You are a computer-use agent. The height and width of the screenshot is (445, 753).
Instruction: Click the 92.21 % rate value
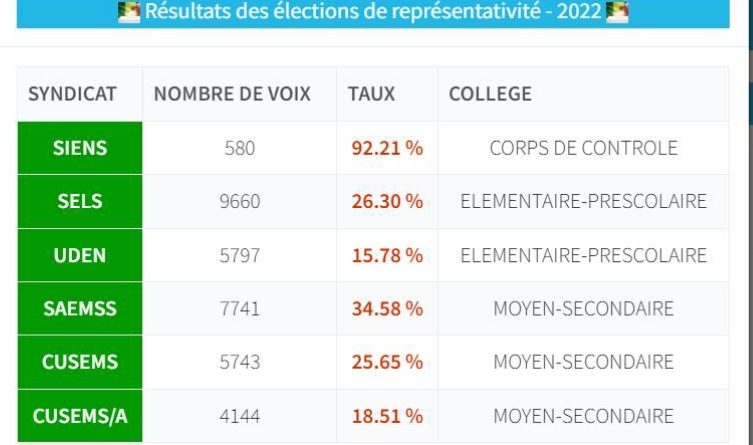click(387, 148)
